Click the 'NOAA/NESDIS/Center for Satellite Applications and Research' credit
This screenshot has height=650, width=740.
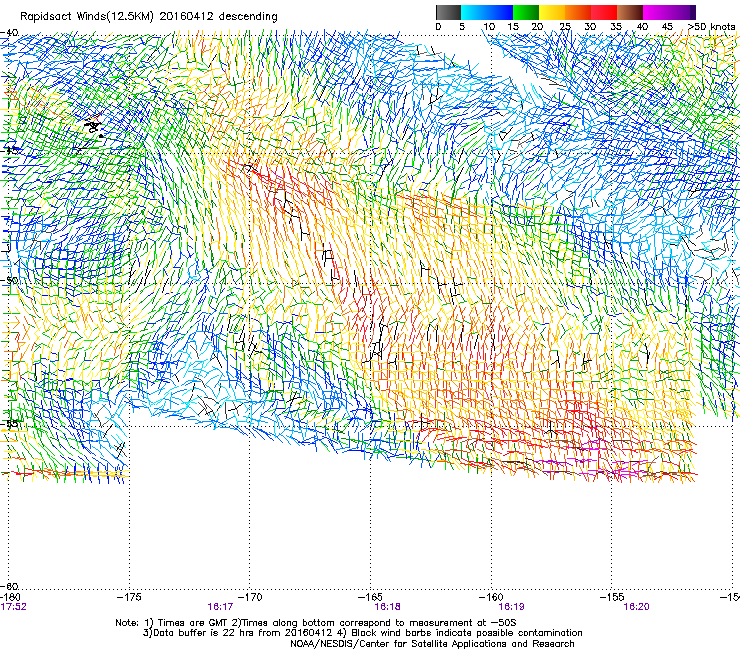tap(432, 644)
